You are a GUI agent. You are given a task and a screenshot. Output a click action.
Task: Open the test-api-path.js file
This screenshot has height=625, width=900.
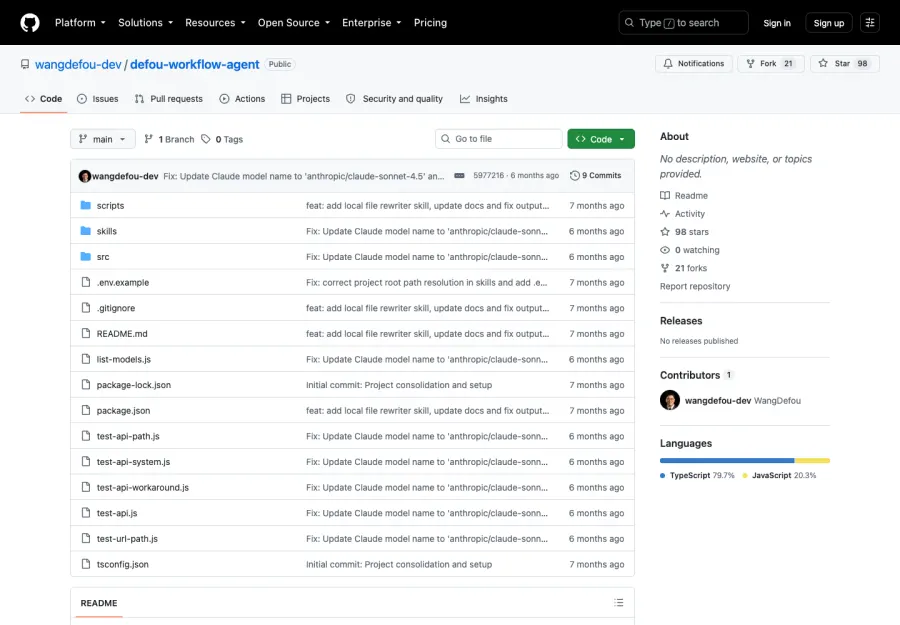[x=128, y=436]
